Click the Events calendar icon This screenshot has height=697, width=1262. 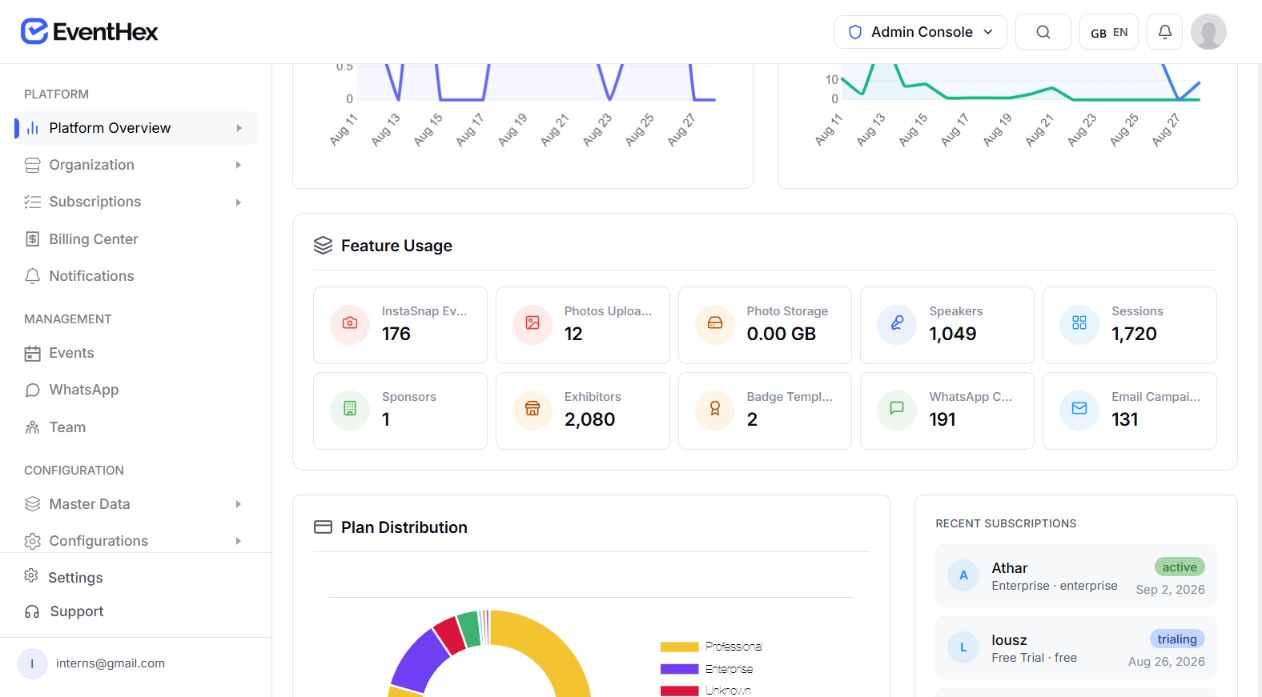(33, 353)
